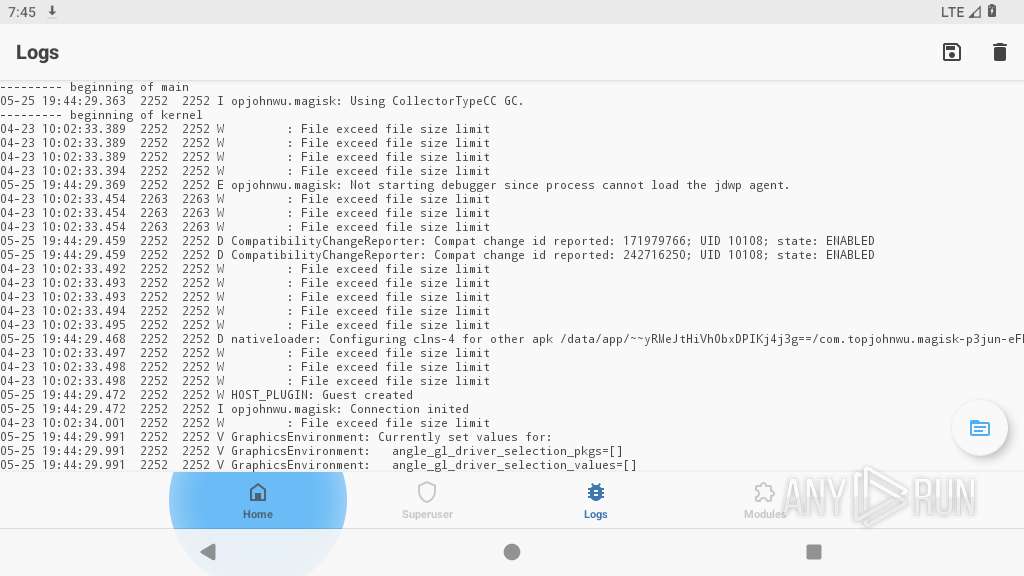
Task: Tap the 7:45 clock in the status bar
Action: click(22, 12)
